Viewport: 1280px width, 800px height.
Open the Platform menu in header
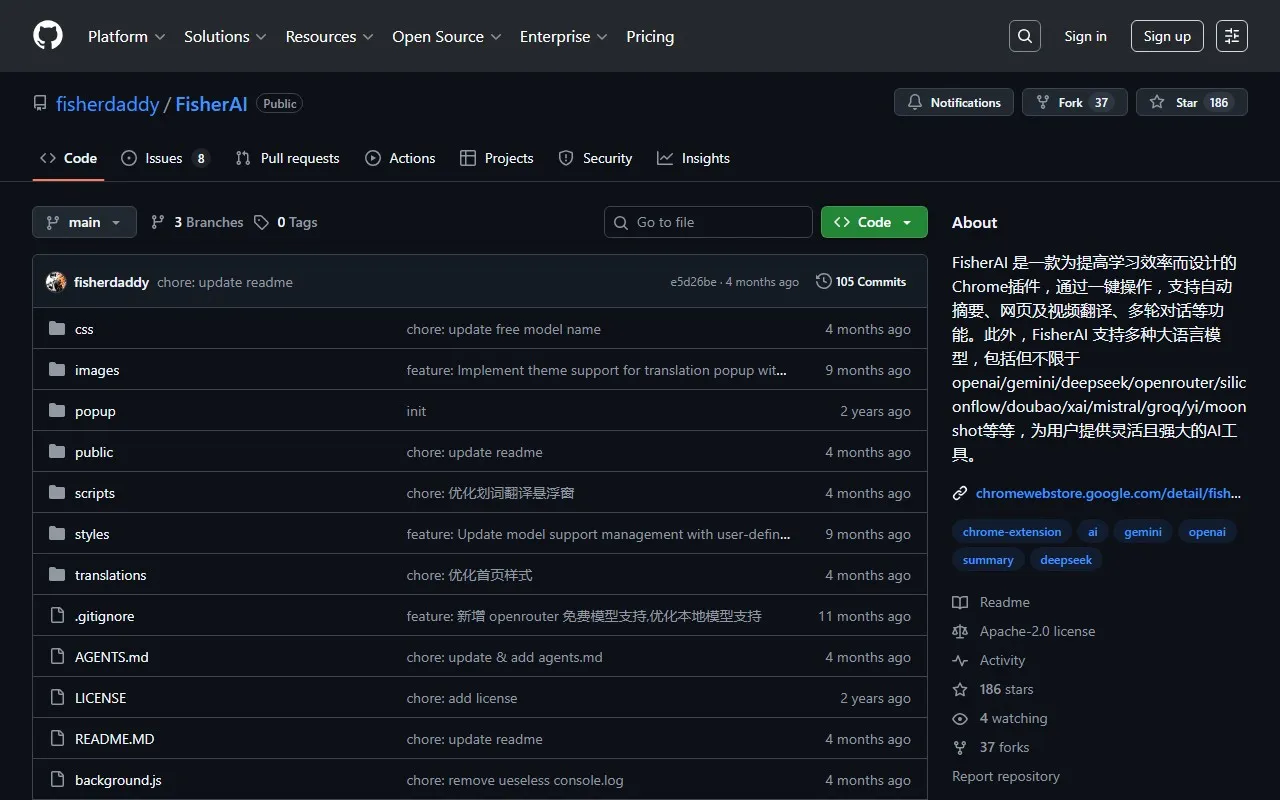(x=126, y=36)
